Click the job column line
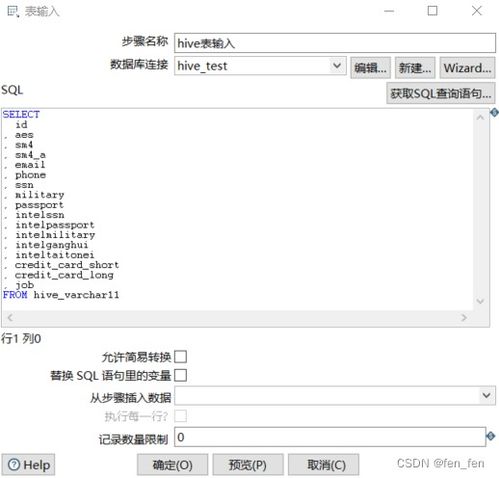The width and height of the screenshot is (499, 478). 24,285
